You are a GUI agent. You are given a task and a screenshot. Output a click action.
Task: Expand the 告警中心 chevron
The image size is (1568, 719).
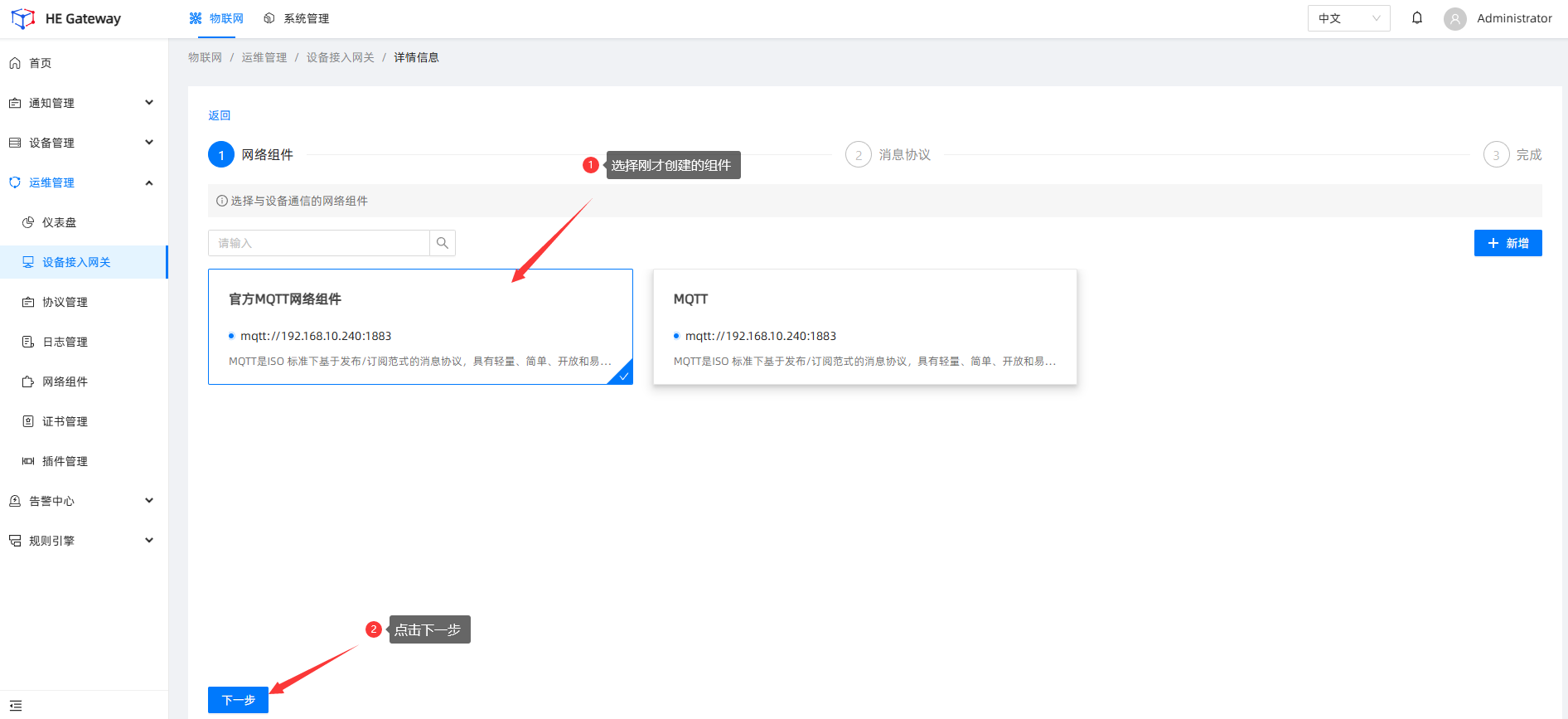coord(149,501)
